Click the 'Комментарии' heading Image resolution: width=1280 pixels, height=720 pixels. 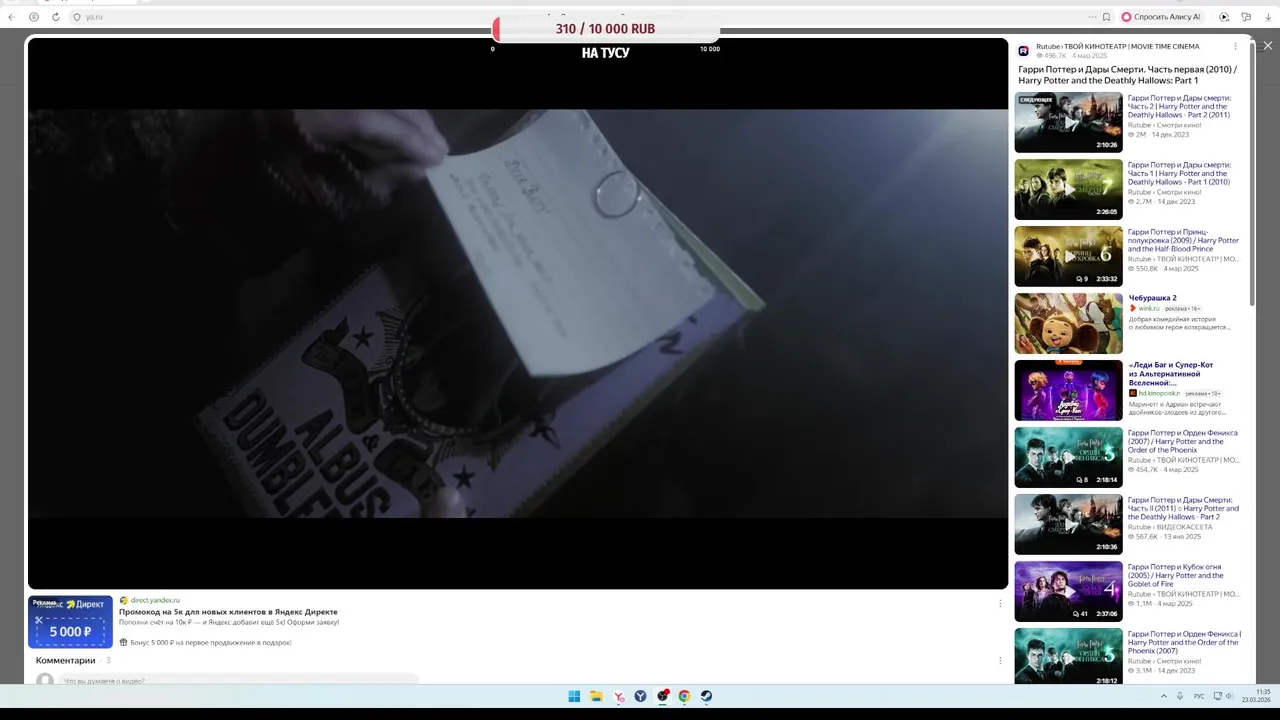tap(66, 660)
